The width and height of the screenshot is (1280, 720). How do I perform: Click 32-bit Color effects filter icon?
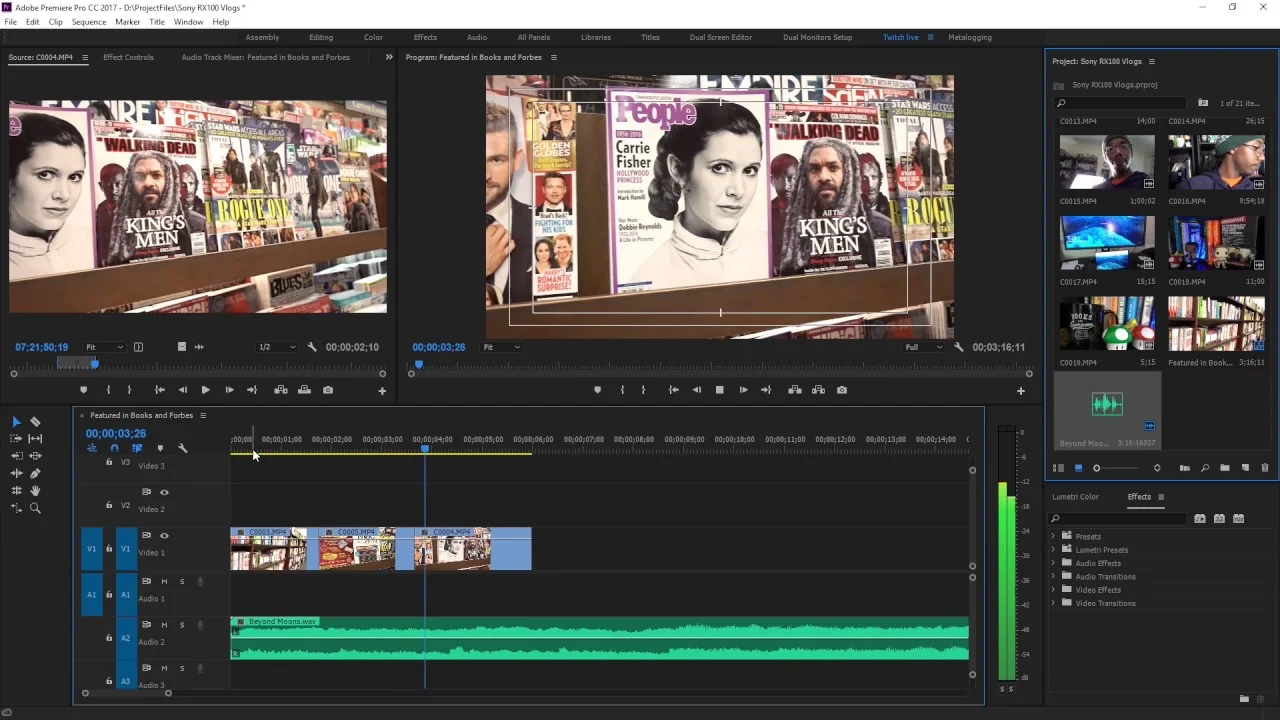click(x=1219, y=518)
